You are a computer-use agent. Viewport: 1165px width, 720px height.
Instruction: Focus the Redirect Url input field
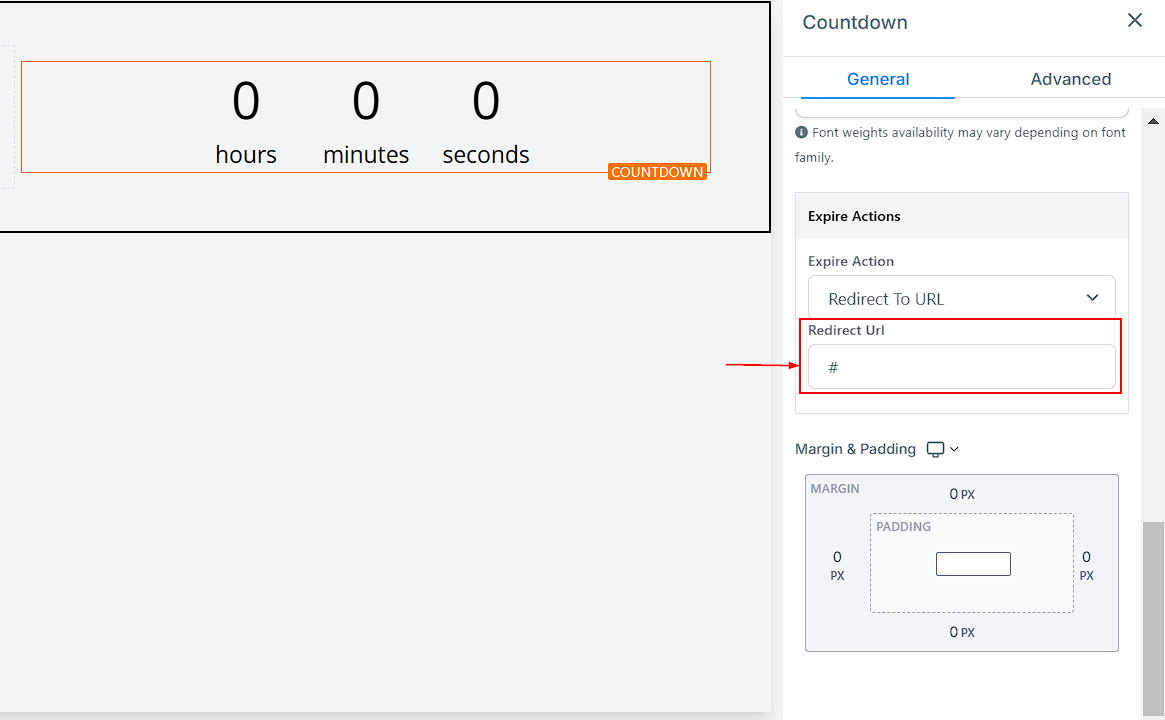961,367
